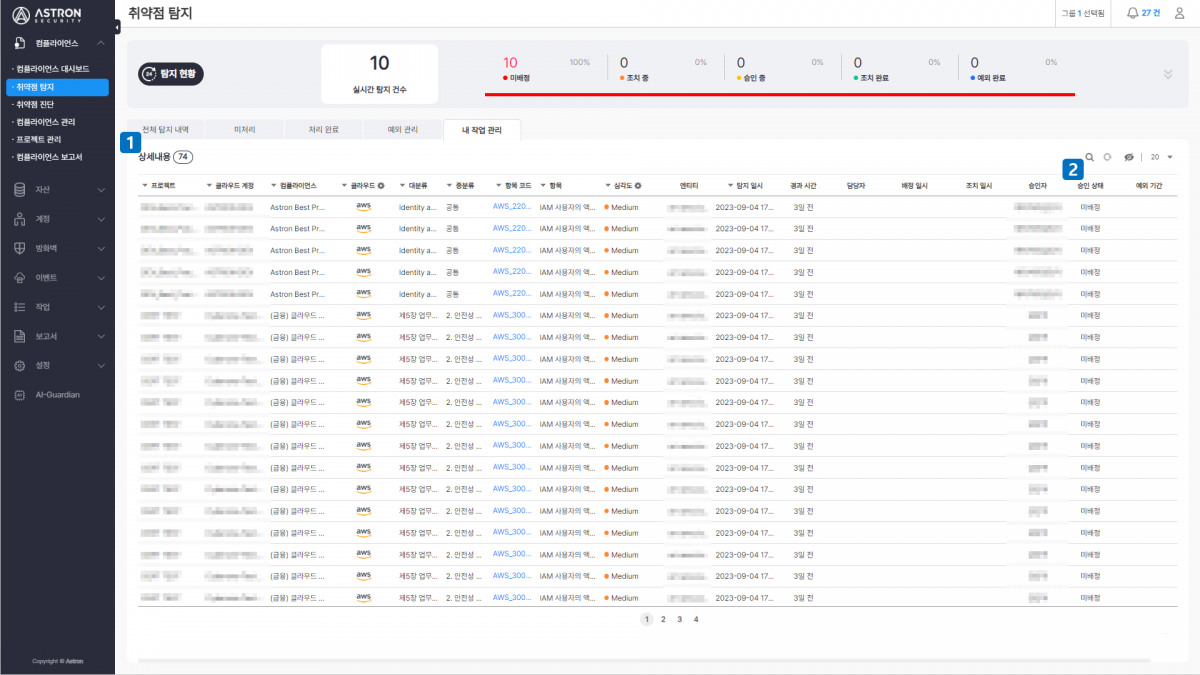
Task: Expand the 설정 menu chevron
Action: (x=101, y=365)
